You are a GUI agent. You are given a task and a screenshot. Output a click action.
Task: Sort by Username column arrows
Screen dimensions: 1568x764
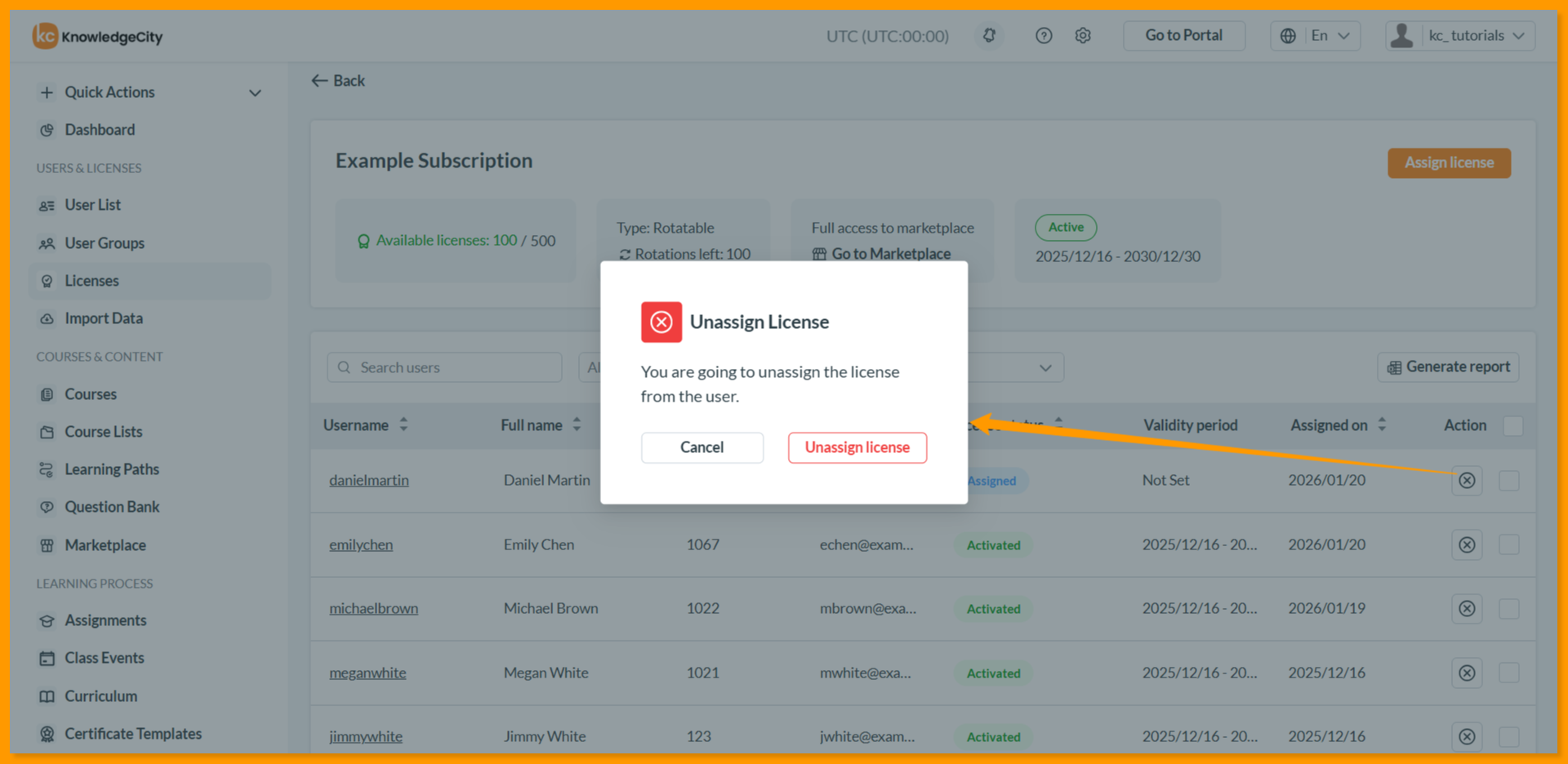point(403,424)
